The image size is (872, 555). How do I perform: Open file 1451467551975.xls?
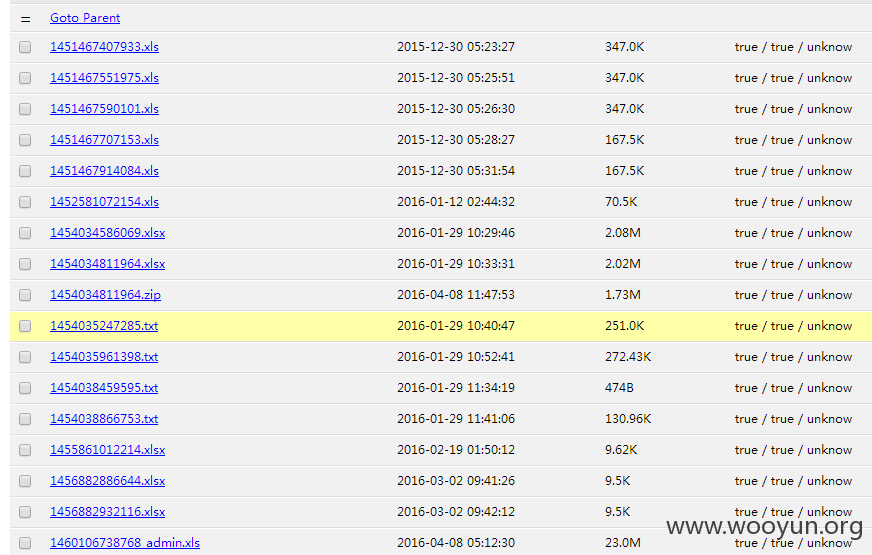pyautogui.click(x=105, y=78)
